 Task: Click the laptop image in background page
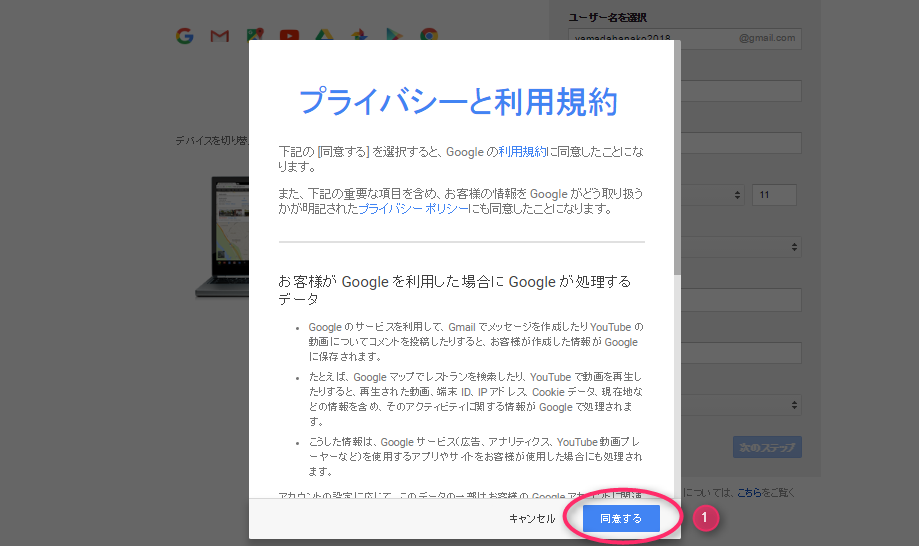click(x=223, y=237)
